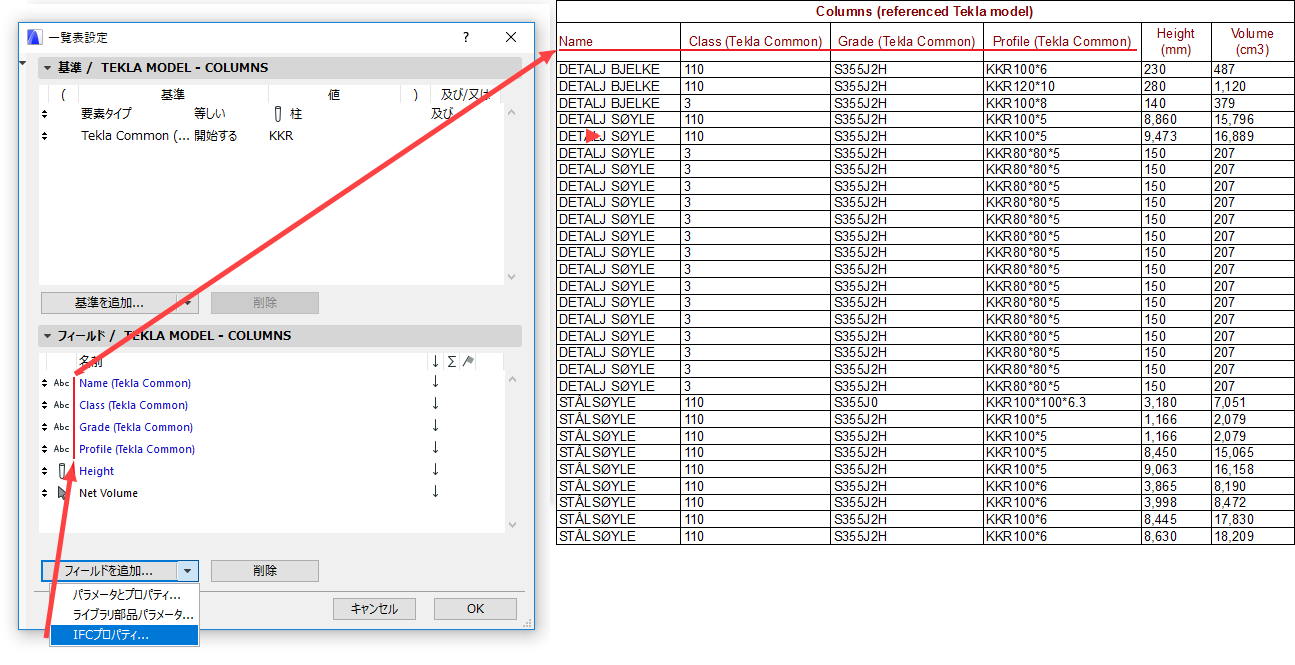Image resolution: width=1295 pixels, height=665 pixels.
Task: Click criteria list scrollbar down arrow
Action: 511,277
